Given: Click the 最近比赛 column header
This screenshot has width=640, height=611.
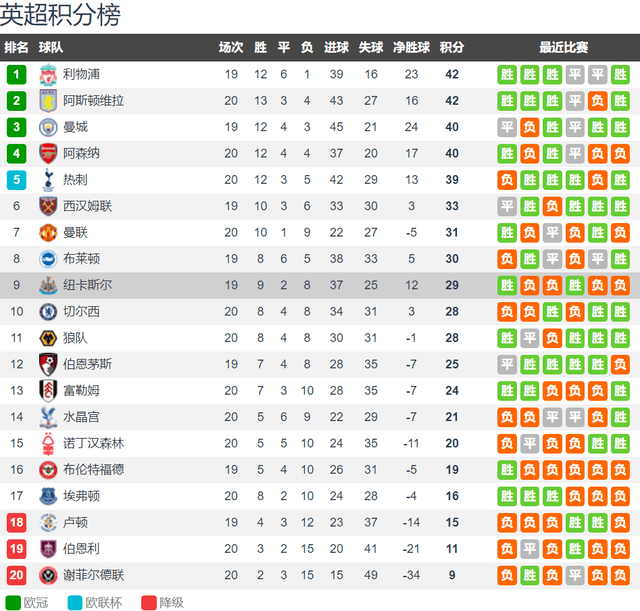Looking at the screenshot, I should click(564, 47).
